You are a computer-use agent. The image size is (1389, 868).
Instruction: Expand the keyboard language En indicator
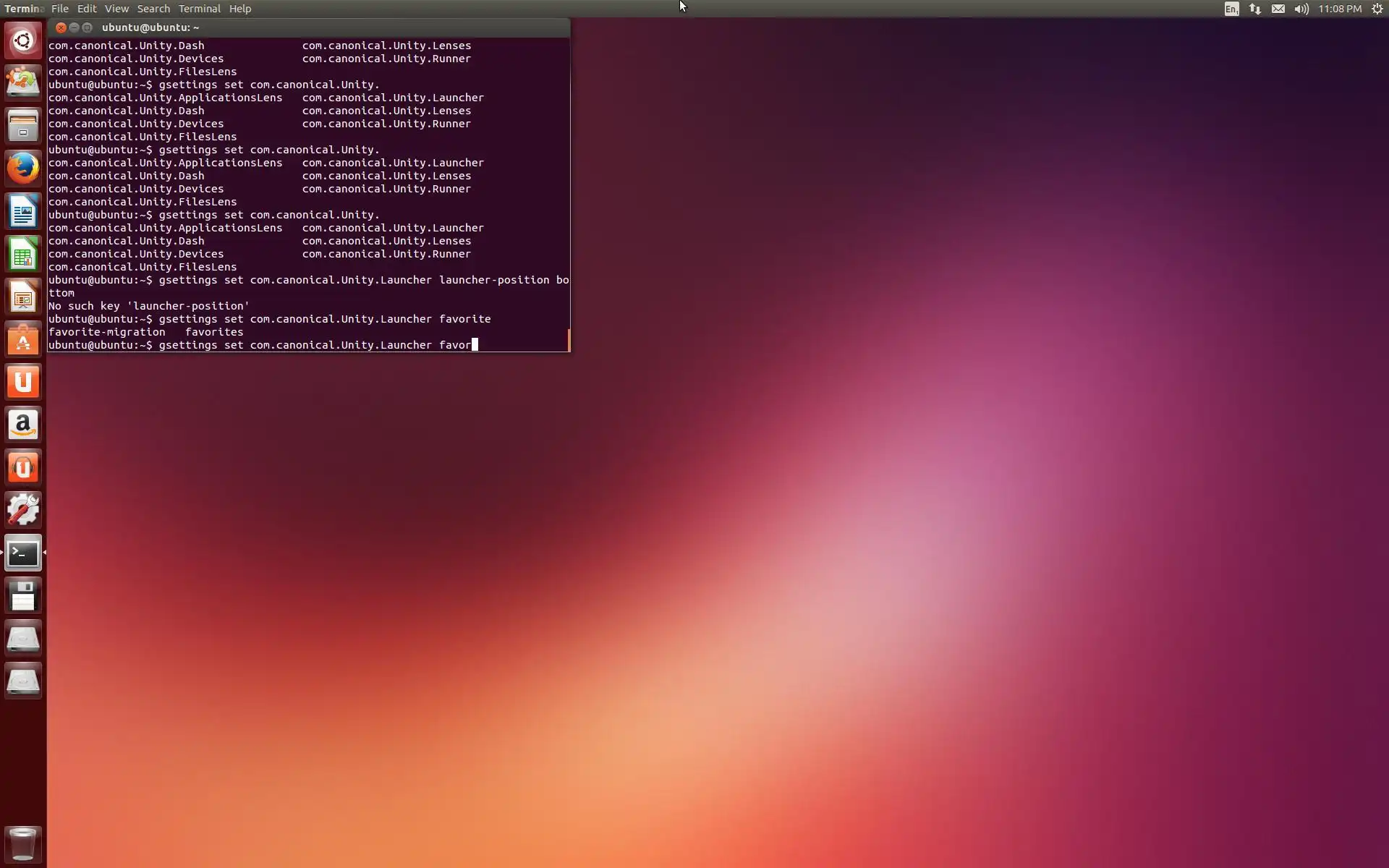pyautogui.click(x=1231, y=9)
